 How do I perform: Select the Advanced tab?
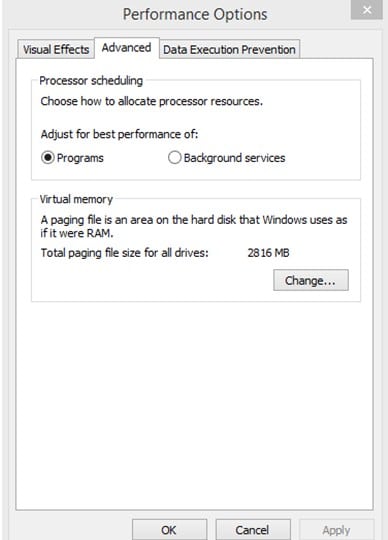(x=127, y=48)
